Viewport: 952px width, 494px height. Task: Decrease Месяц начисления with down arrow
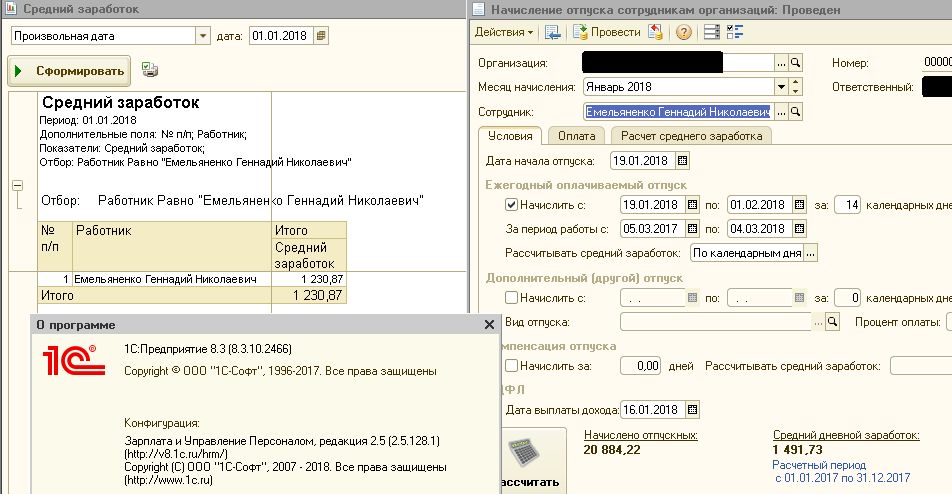796,91
